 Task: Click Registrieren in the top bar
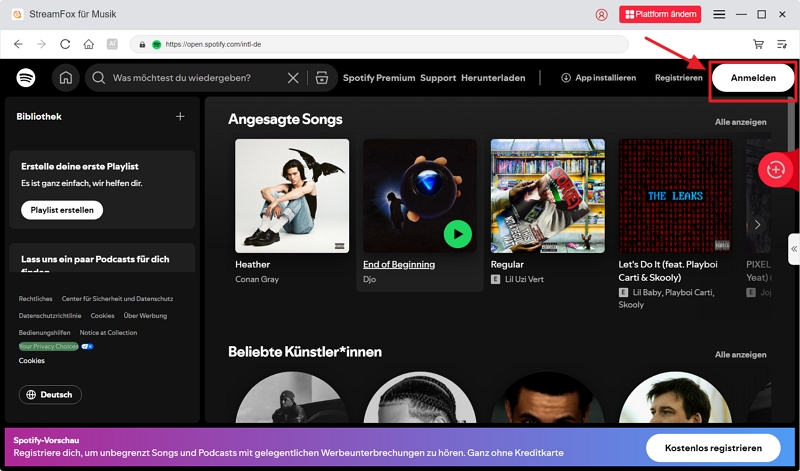[x=679, y=78]
